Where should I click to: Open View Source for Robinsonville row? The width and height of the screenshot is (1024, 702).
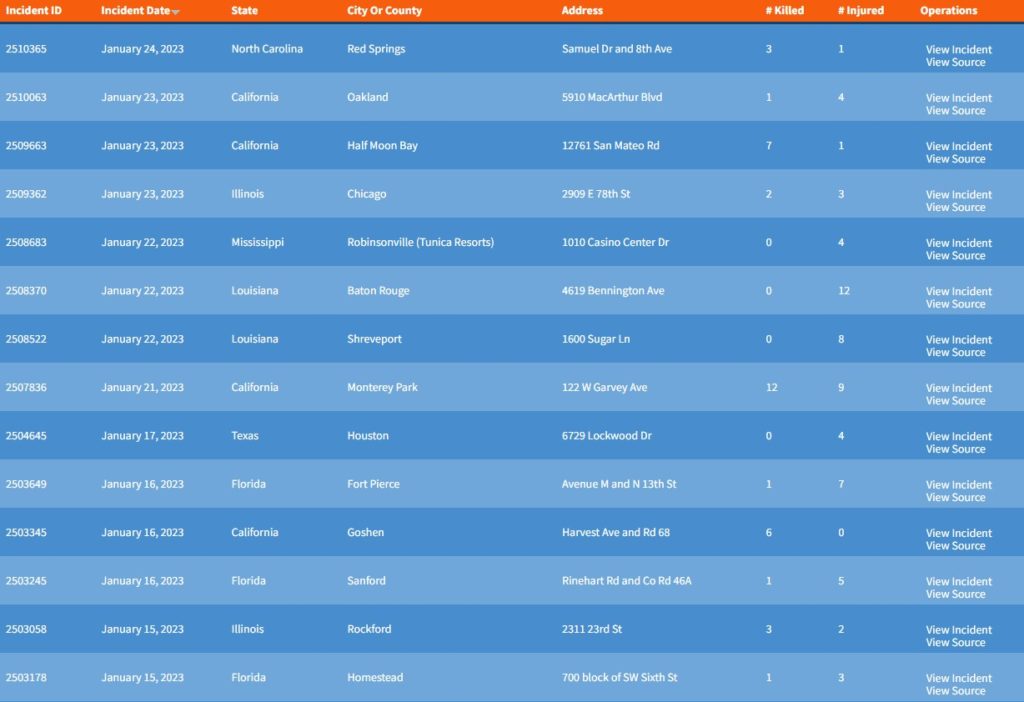click(x=955, y=256)
